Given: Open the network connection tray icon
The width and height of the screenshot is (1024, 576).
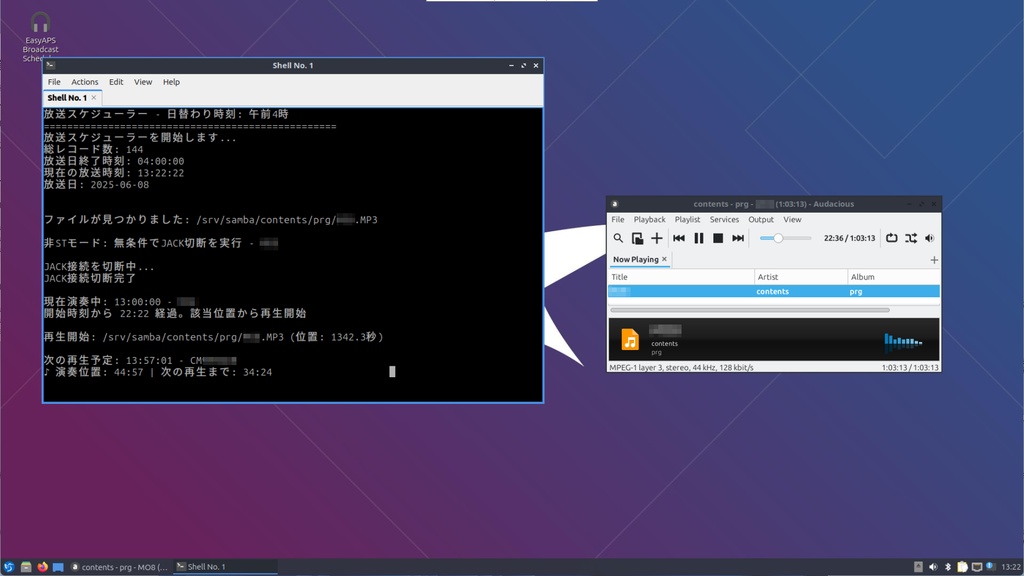Looking at the screenshot, I should coord(977,567).
